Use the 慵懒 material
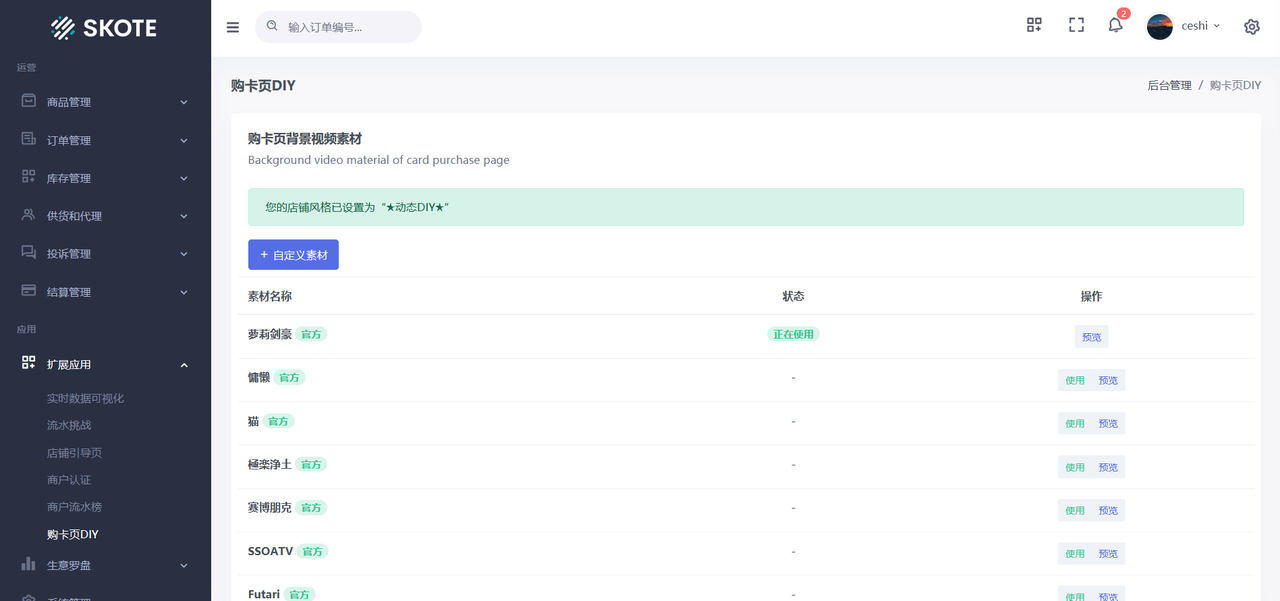 [1075, 380]
